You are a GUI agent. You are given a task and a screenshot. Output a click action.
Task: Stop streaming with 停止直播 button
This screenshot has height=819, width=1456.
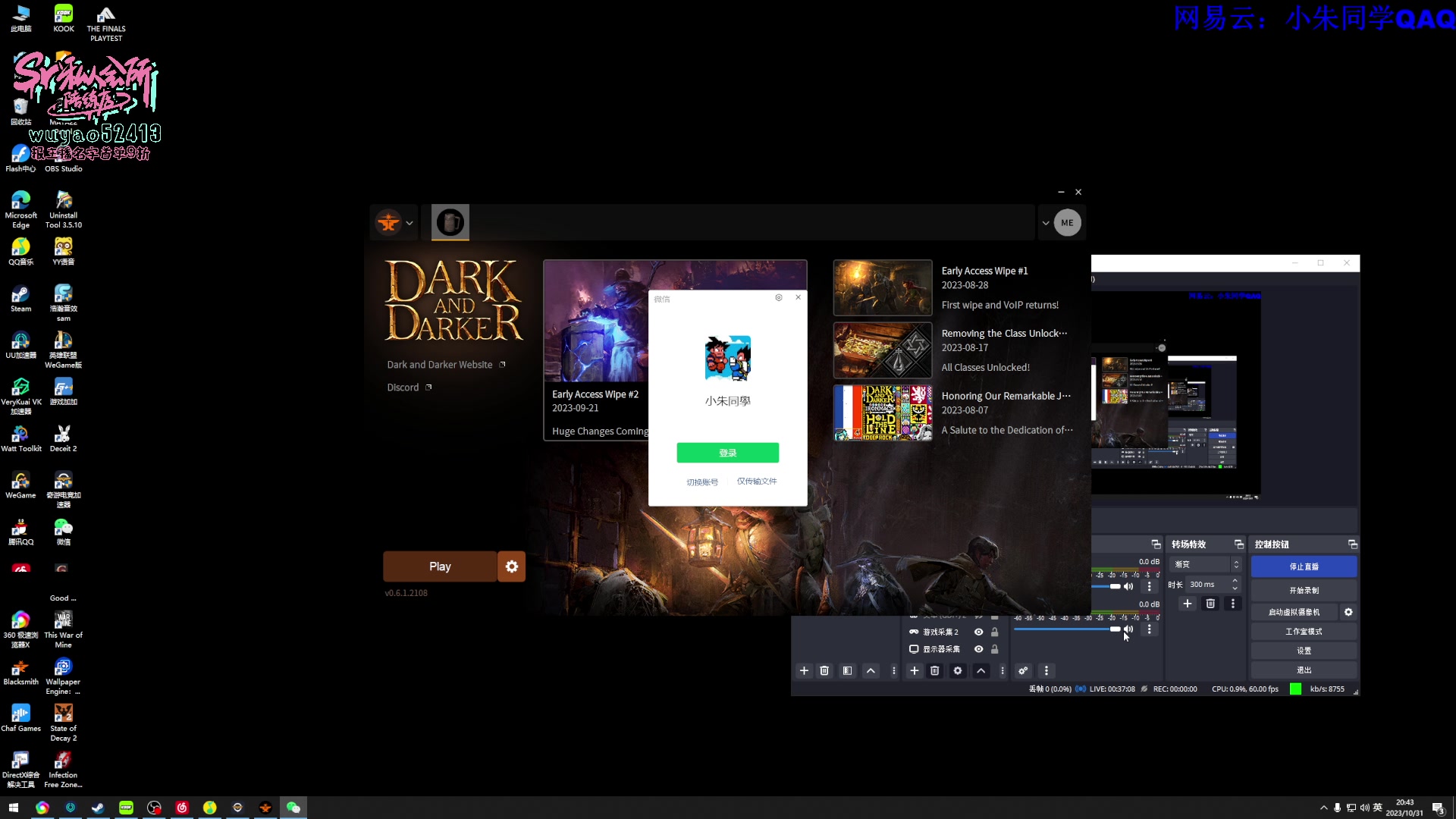(1304, 567)
